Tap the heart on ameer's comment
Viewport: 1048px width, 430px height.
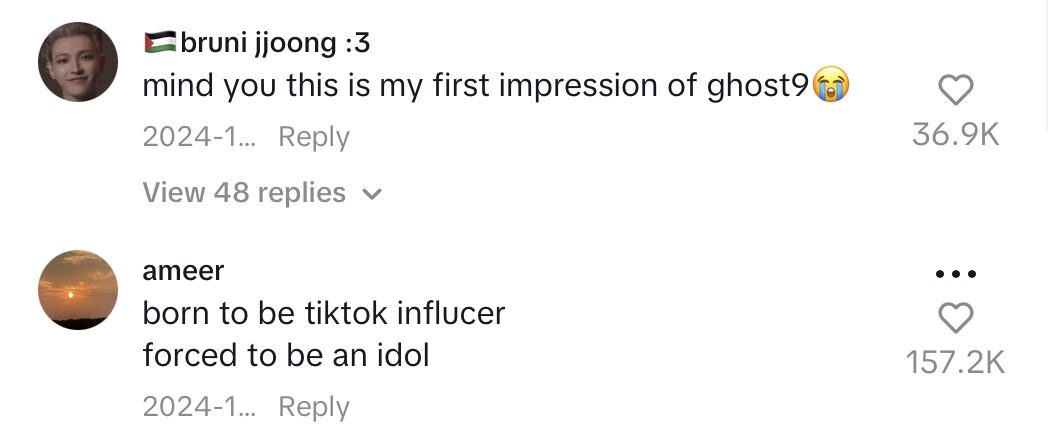(x=956, y=318)
